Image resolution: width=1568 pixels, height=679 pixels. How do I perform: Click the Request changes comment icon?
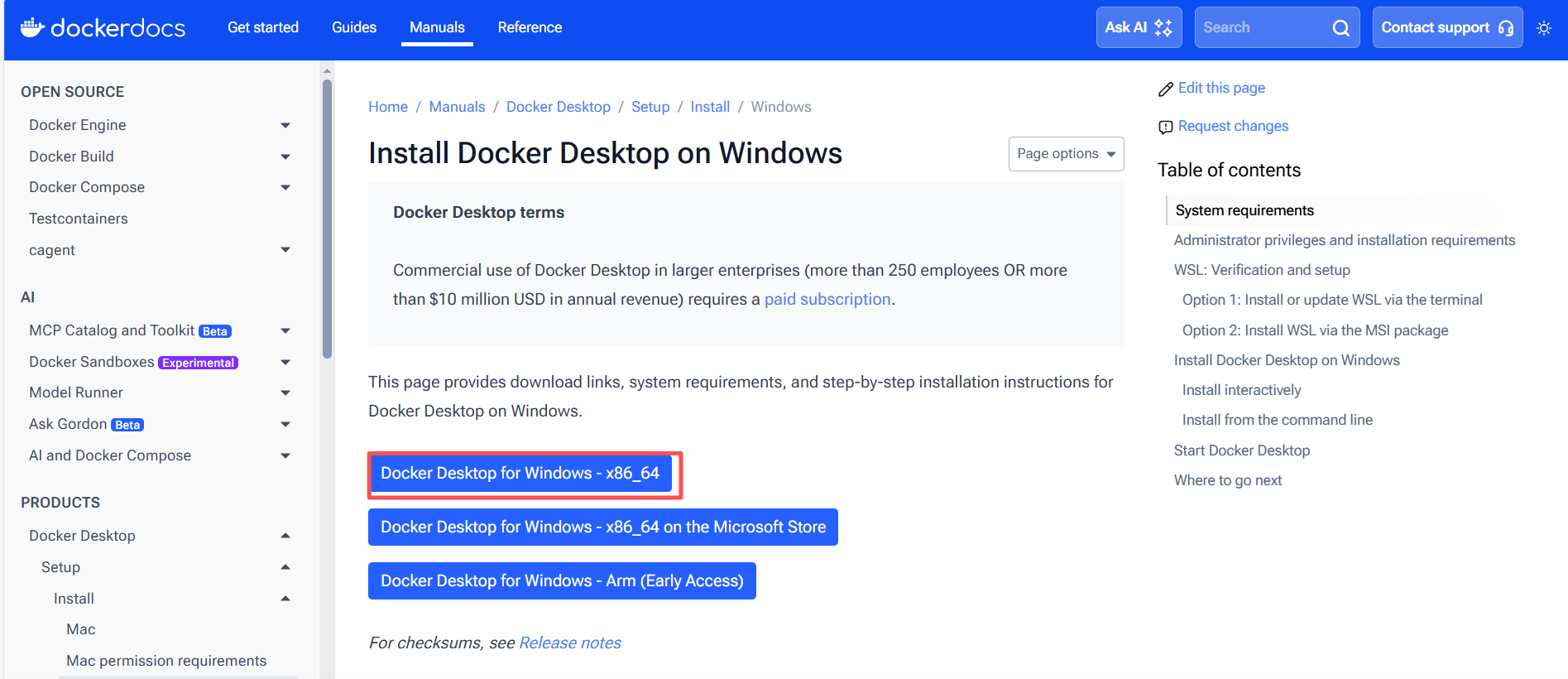point(1165,127)
